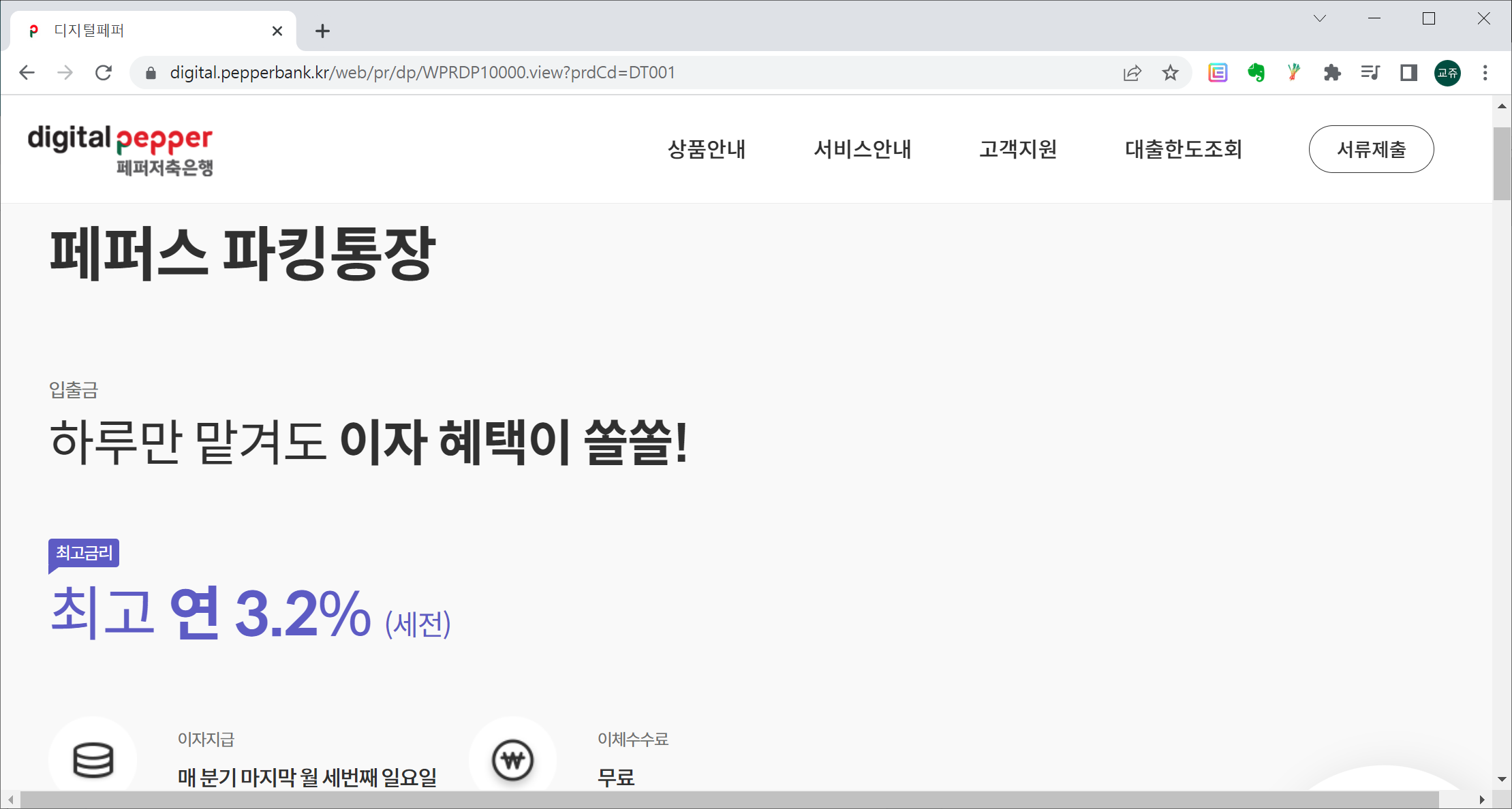Viewport: 1512px width, 809px height.
Task: Click the 무료 fee value
Action: [616, 777]
